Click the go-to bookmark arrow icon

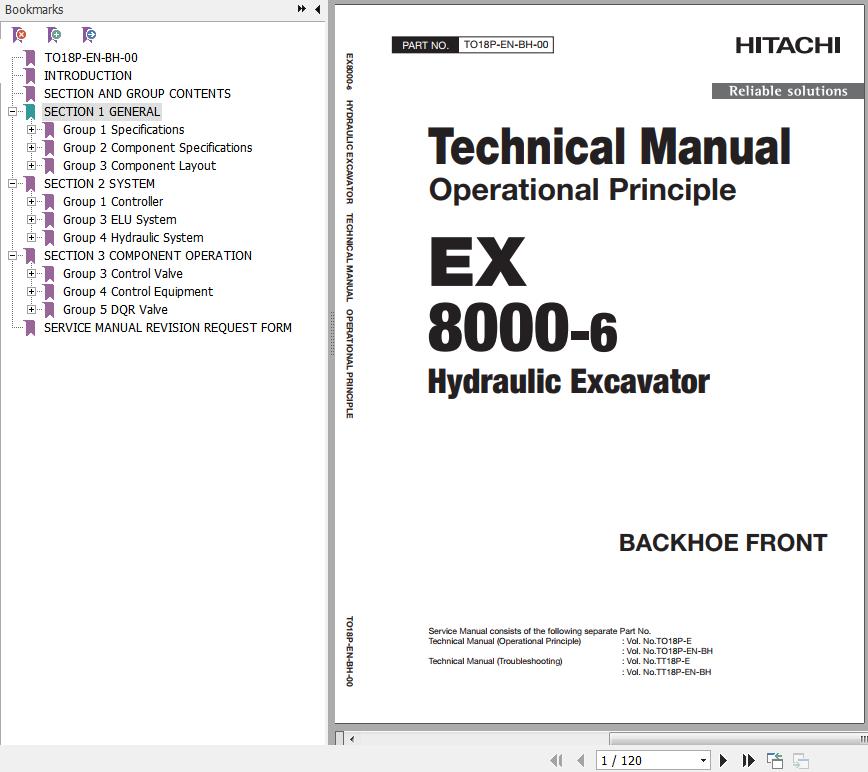tap(89, 35)
